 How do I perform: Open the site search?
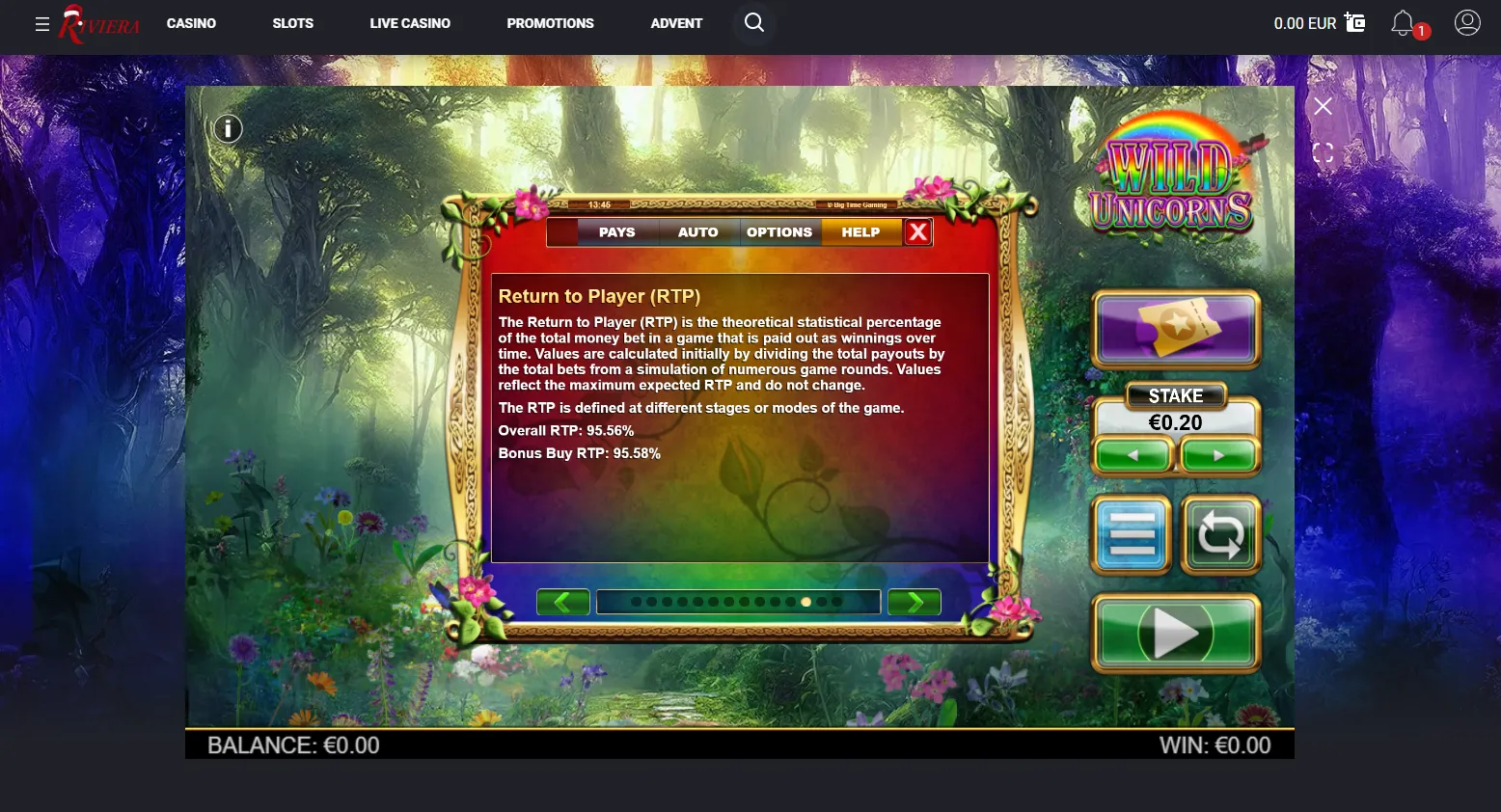754,22
